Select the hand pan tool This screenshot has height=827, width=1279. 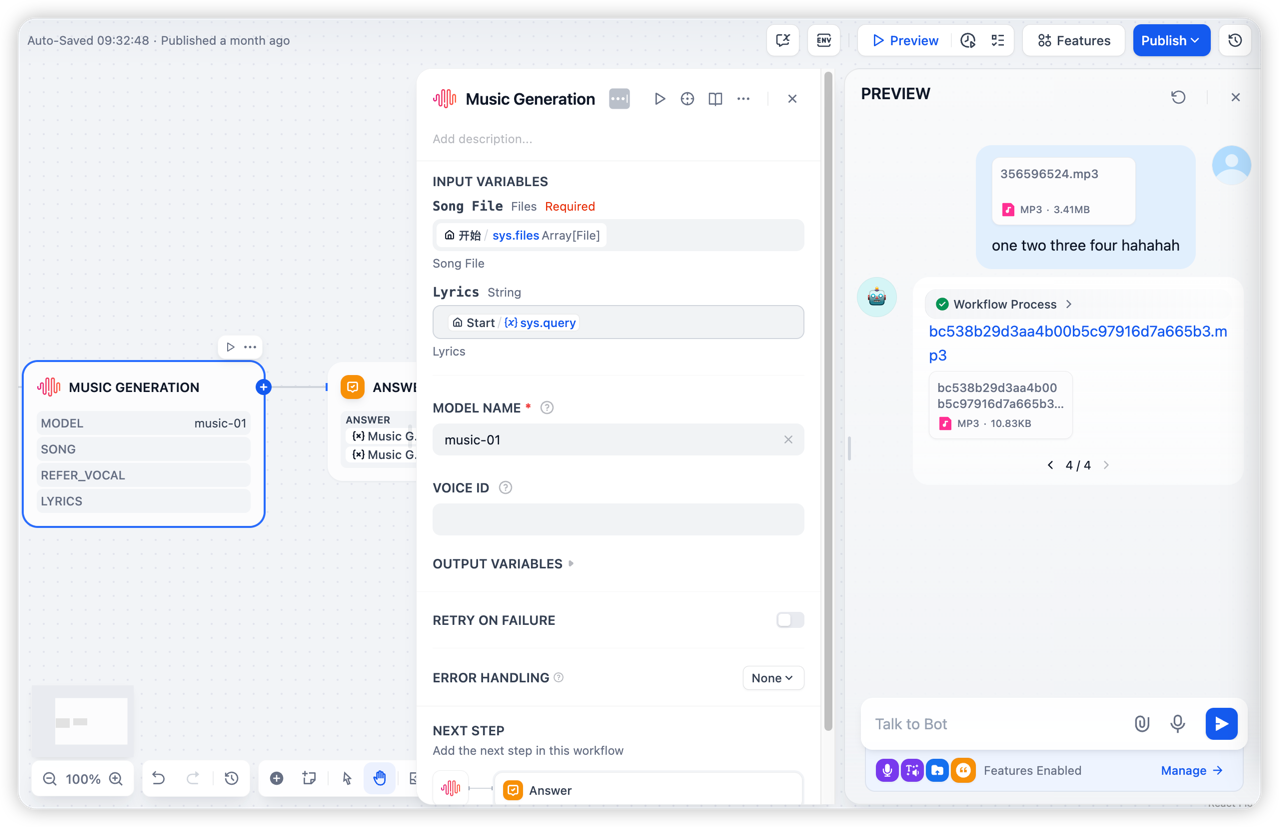pos(379,778)
